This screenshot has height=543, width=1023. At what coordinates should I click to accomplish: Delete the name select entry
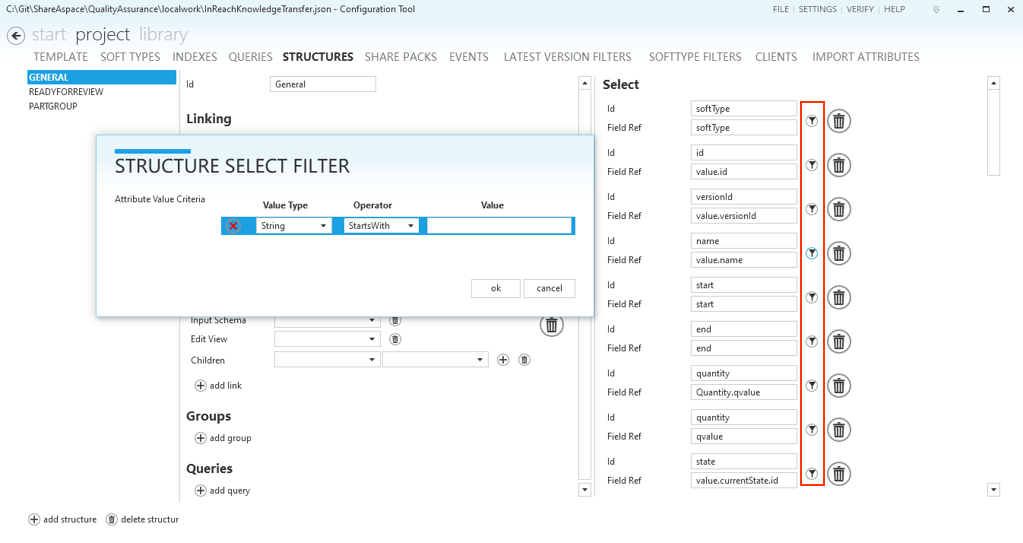[x=839, y=253]
